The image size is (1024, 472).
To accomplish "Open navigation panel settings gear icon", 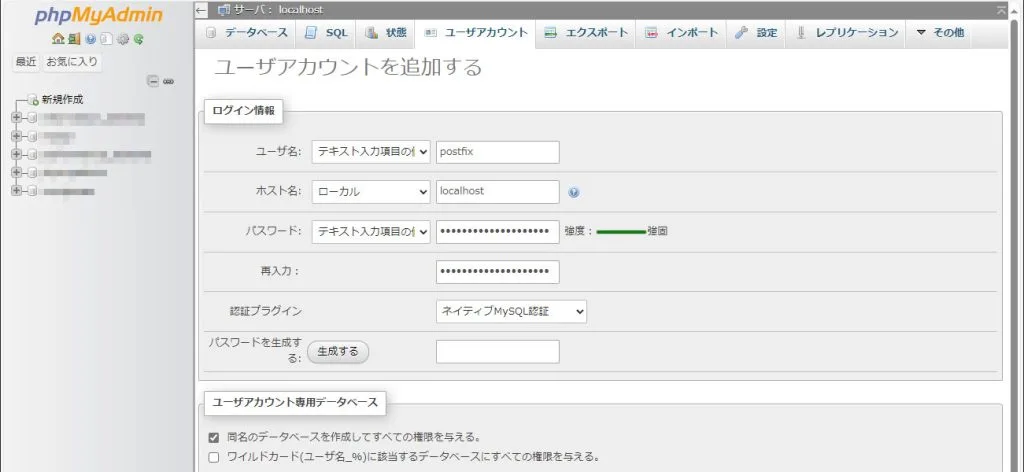I will (x=123, y=39).
